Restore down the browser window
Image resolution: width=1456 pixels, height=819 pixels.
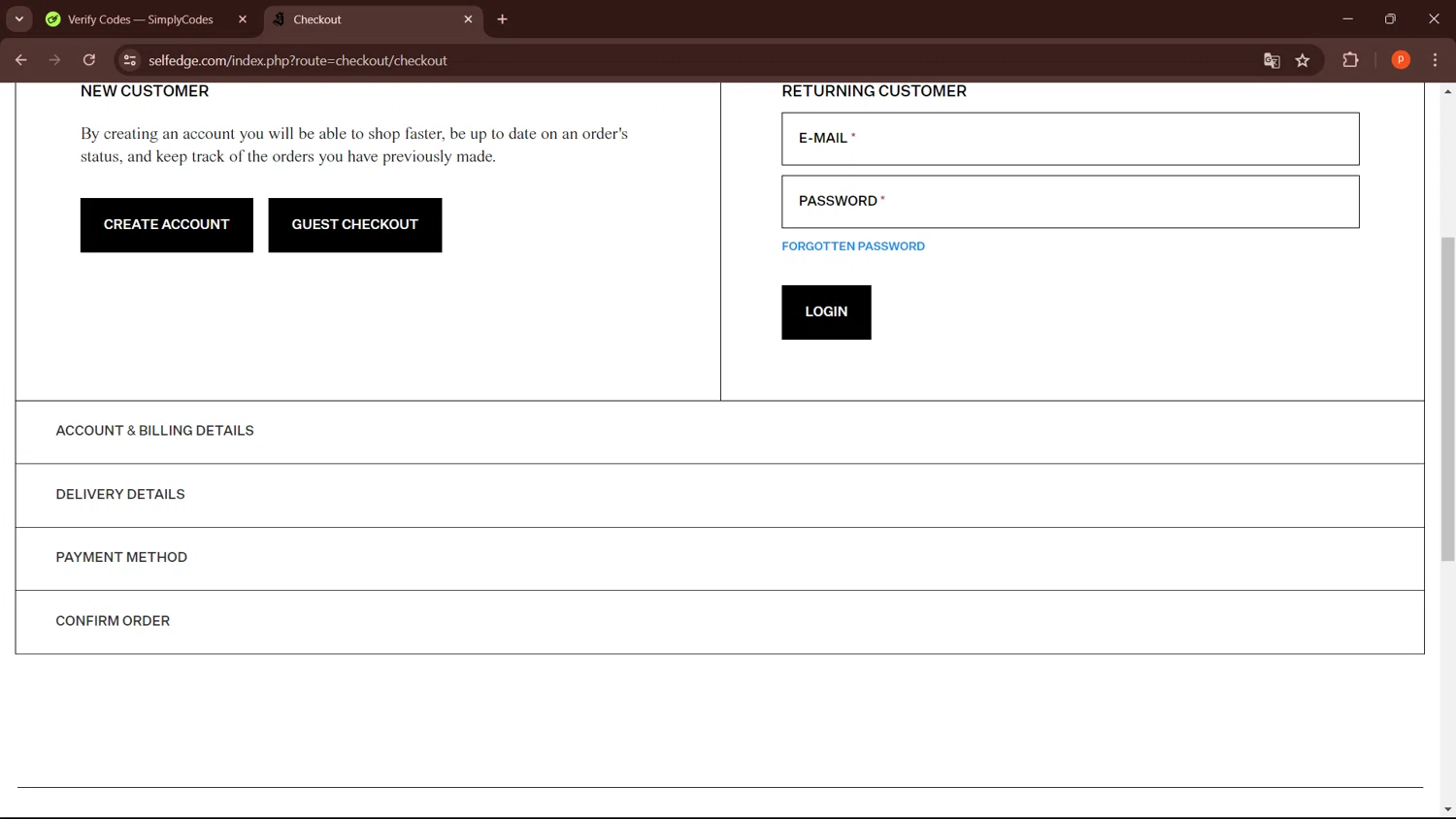pos(1390,19)
